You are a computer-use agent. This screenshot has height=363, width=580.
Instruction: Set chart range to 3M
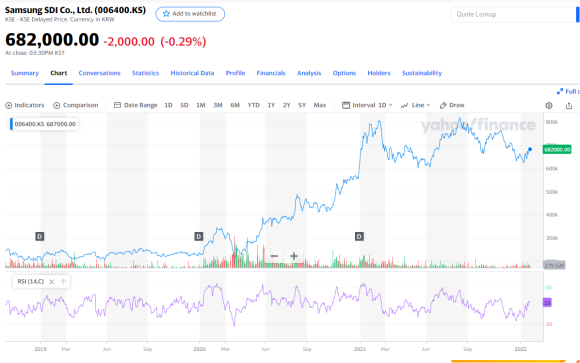tap(218, 105)
